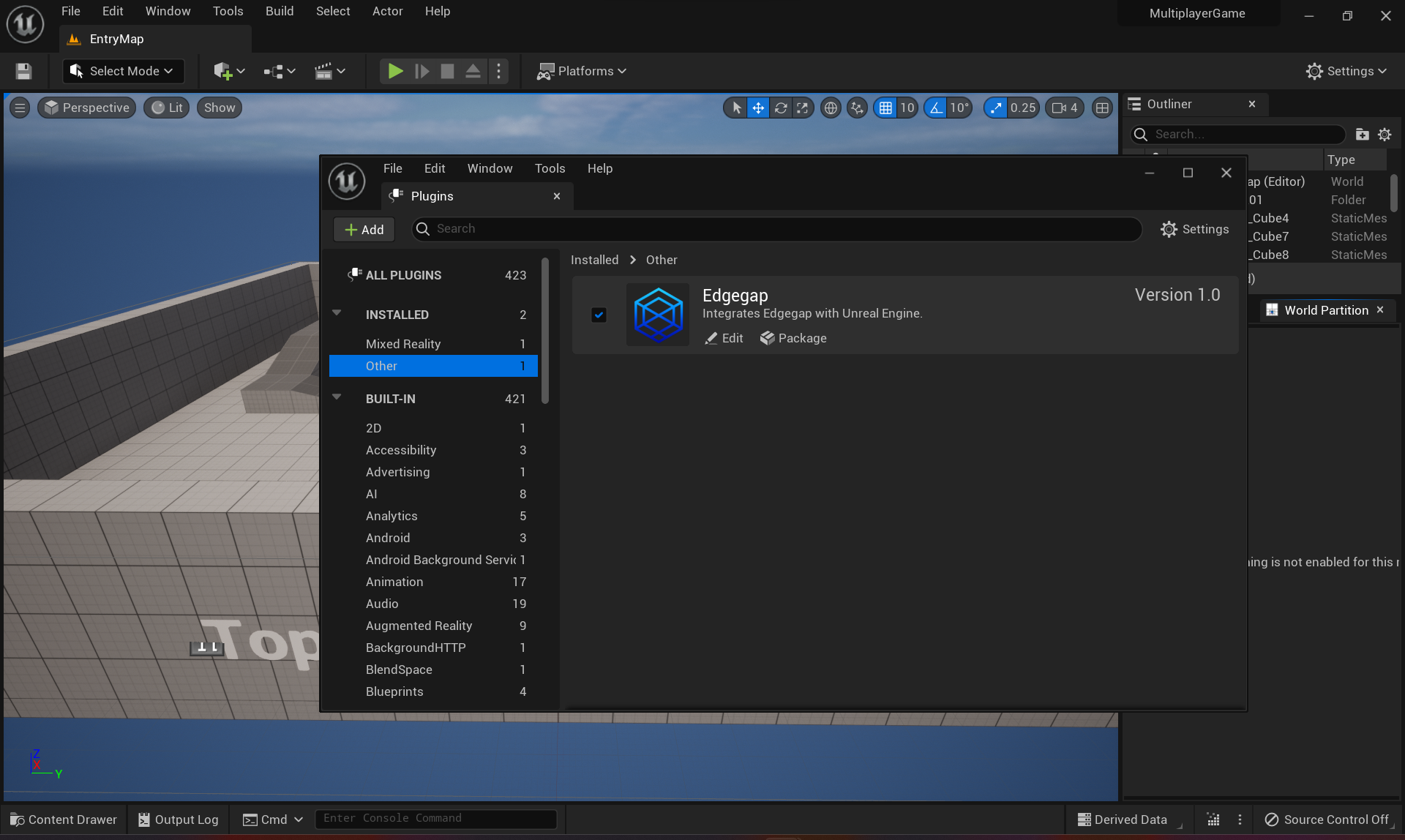Viewport: 1405px width, 840px height.
Task: Activate the scale tool
Action: [802, 108]
